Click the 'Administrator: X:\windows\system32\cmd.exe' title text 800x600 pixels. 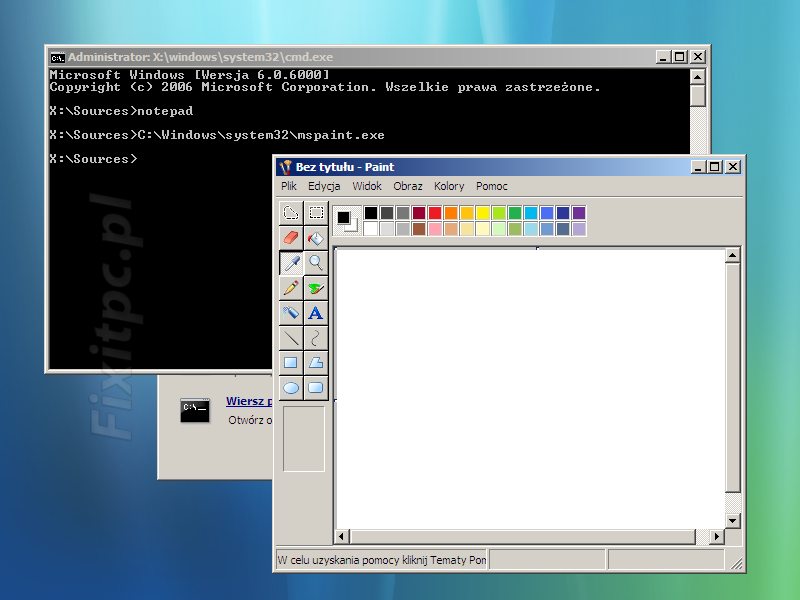(201, 57)
